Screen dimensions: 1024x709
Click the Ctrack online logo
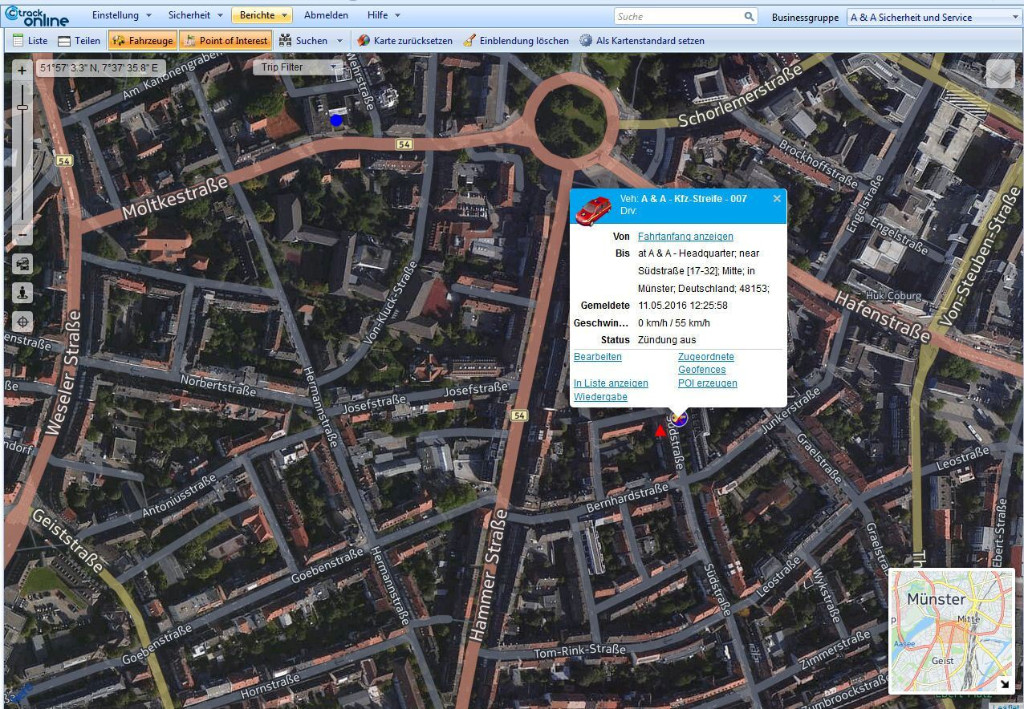click(36, 16)
